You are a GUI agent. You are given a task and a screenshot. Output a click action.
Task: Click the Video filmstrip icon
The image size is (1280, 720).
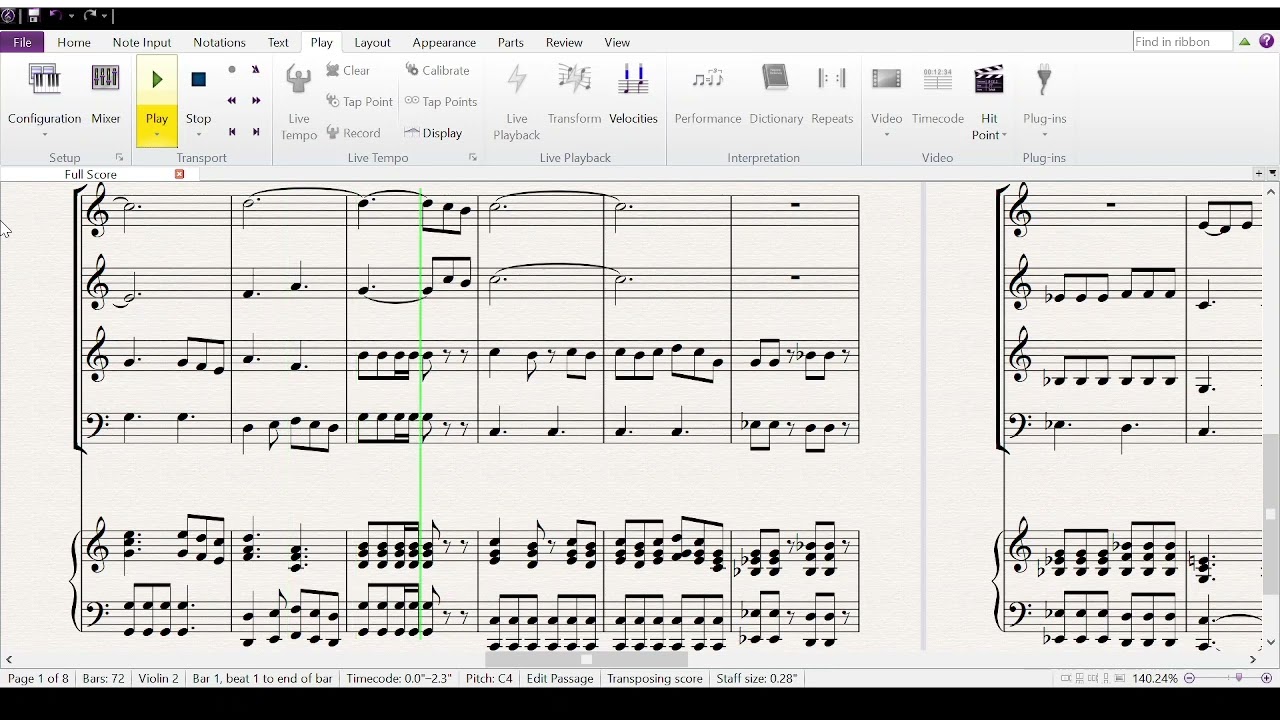(x=886, y=80)
